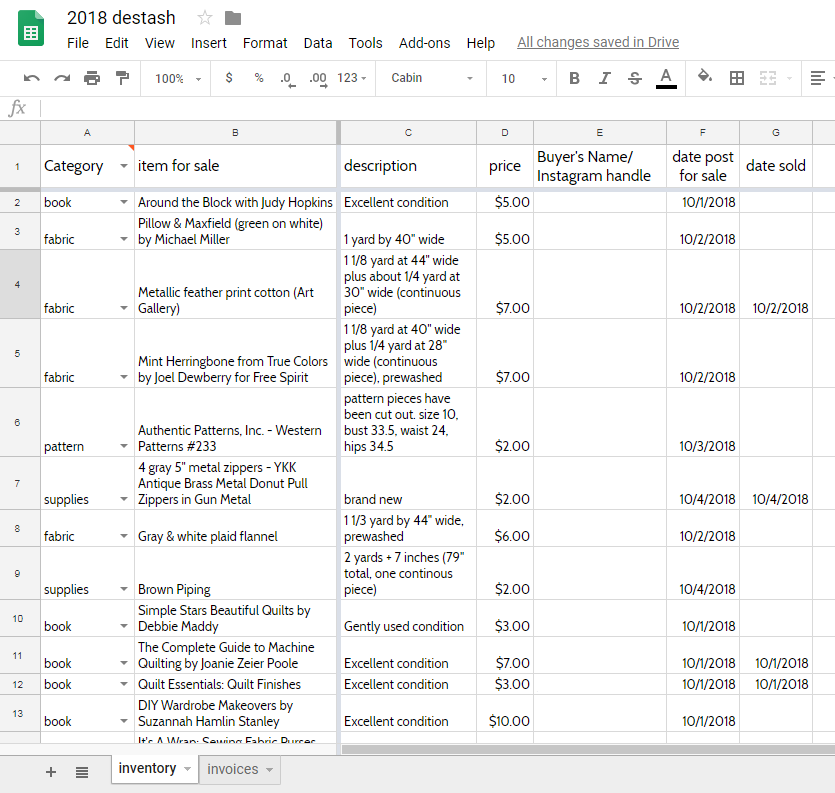Toggle bold formatting
This screenshot has width=835, height=793.
(x=574, y=78)
